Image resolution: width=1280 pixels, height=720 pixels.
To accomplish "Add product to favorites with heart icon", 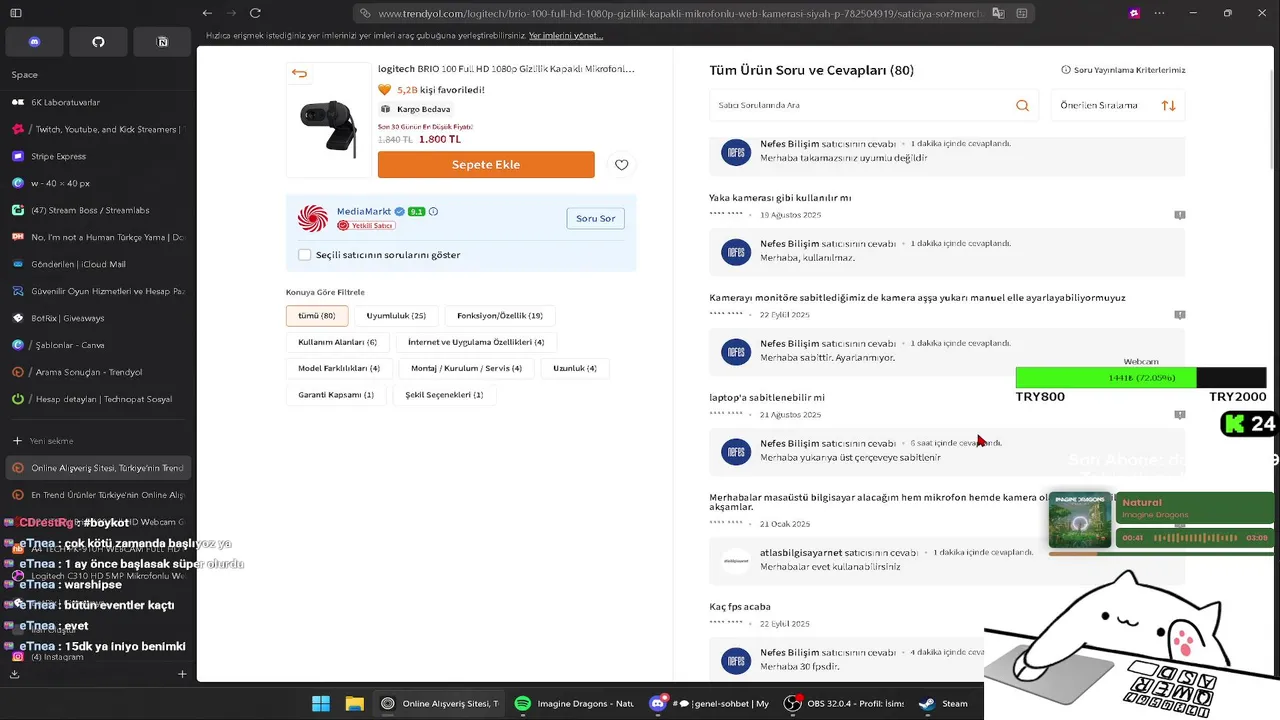I will coord(622,165).
